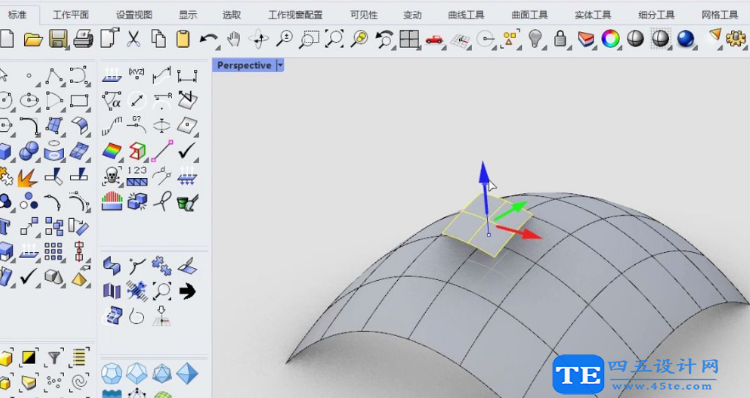This screenshot has width=750, height=398.
Task: Click the Undo arrow icon
Action: (x=209, y=39)
